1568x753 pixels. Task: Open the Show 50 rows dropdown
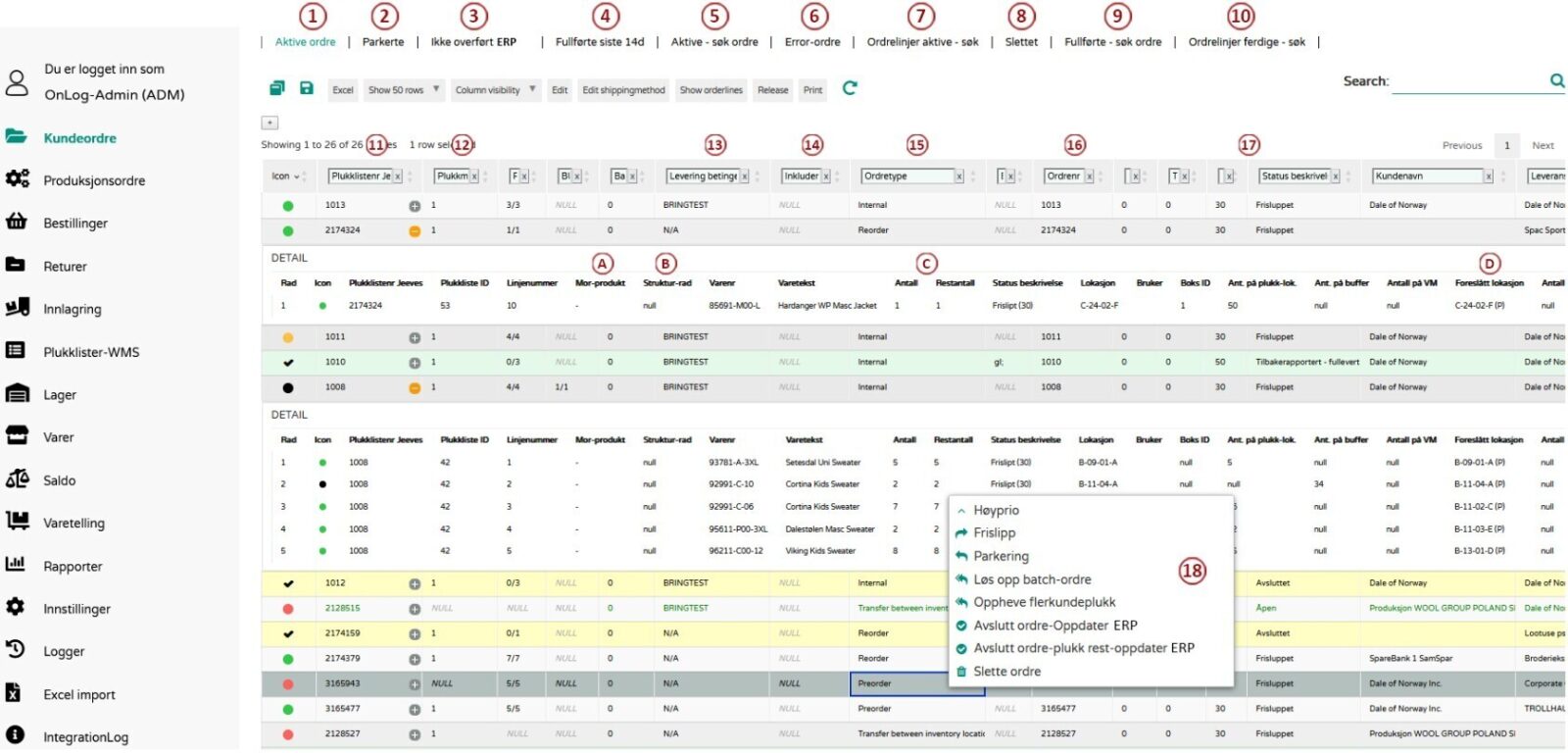click(405, 90)
